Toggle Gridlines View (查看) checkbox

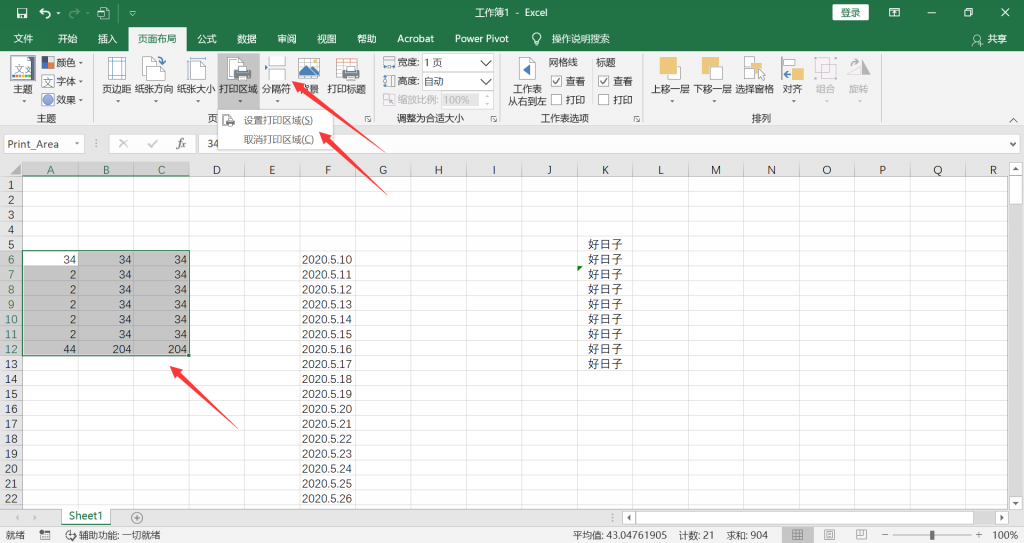click(x=556, y=81)
